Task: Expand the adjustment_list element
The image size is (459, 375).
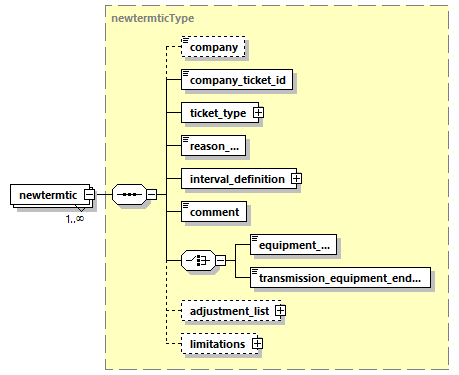Action: point(280,311)
